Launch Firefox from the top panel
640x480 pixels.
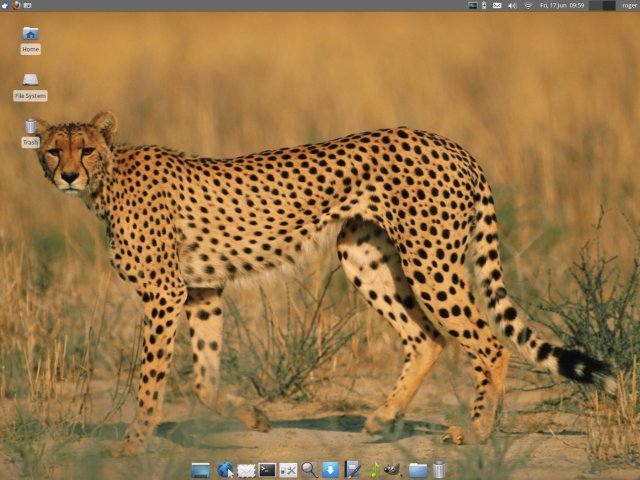pos(16,5)
